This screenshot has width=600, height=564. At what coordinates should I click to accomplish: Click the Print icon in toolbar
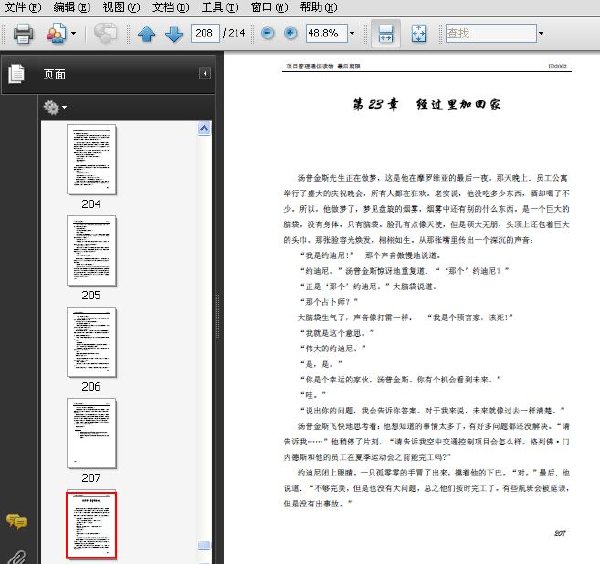click(x=23, y=34)
